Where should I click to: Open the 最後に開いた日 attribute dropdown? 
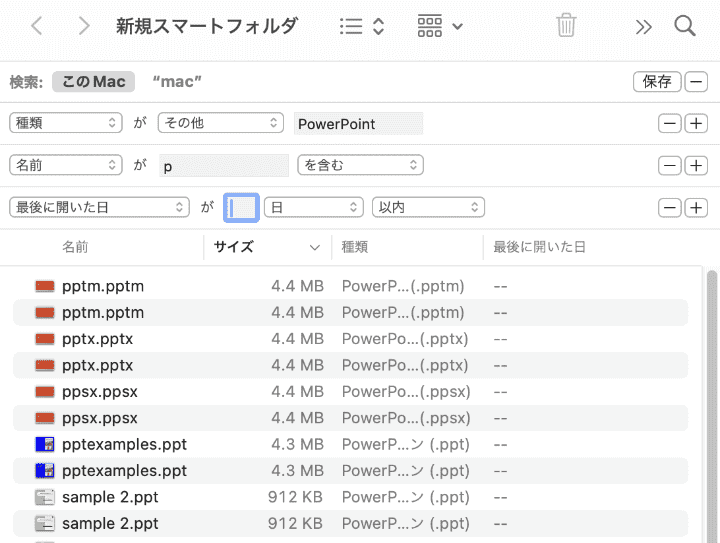[x=99, y=207]
